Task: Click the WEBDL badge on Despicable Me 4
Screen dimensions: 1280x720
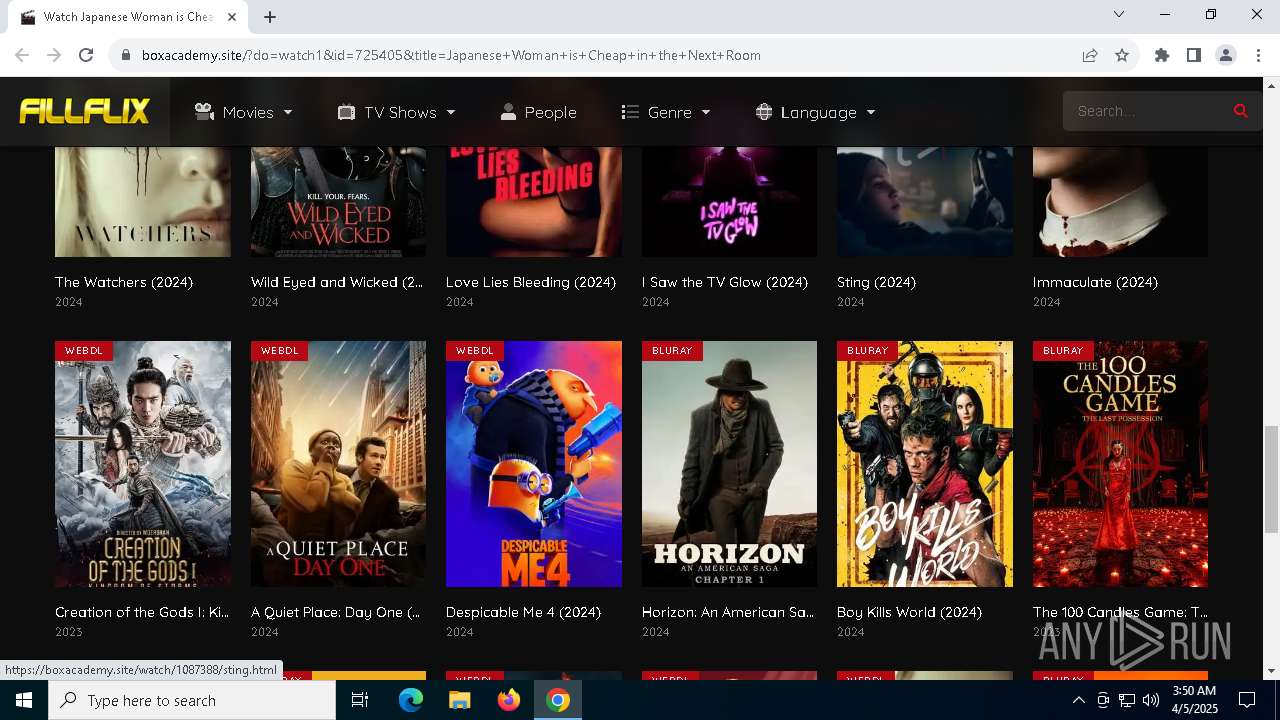Action: [x=475, y=351]
